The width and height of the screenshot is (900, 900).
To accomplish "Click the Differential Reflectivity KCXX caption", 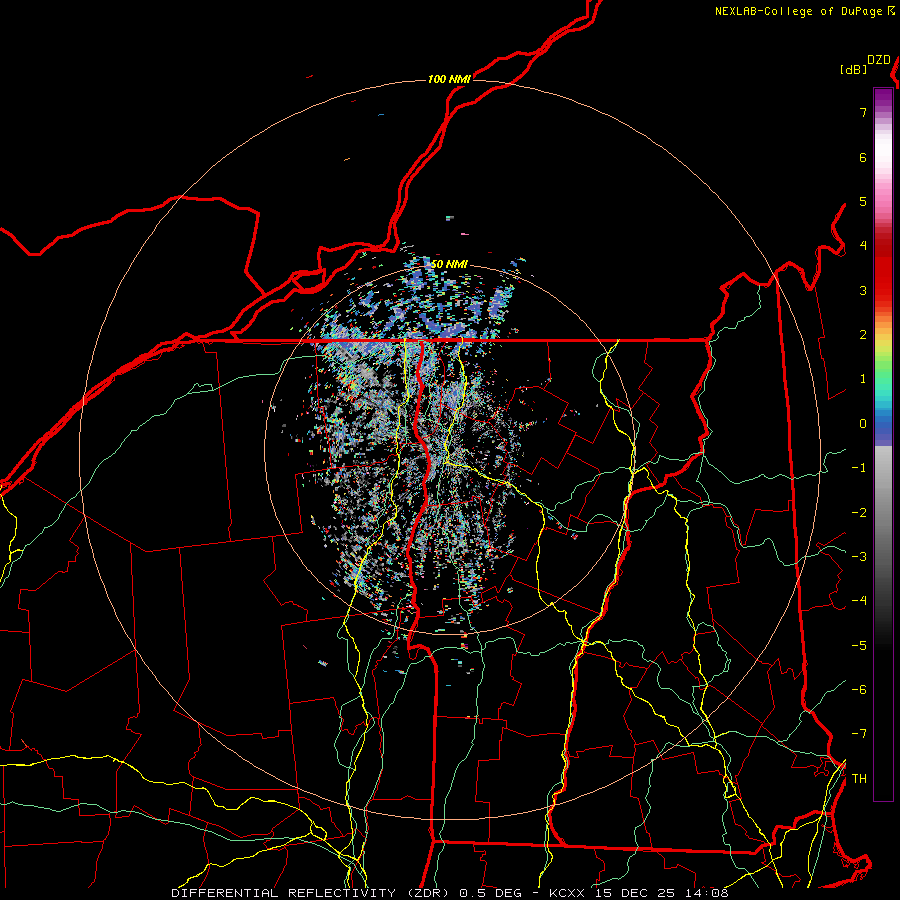I will (x=450, y=893).
